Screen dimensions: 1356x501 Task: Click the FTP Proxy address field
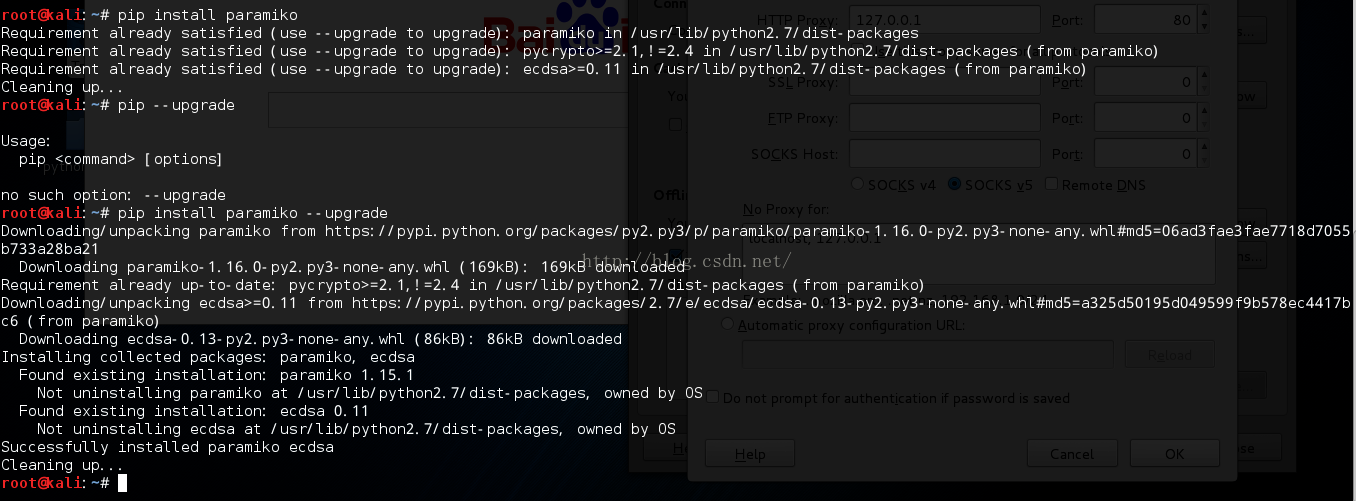[943, 119]
